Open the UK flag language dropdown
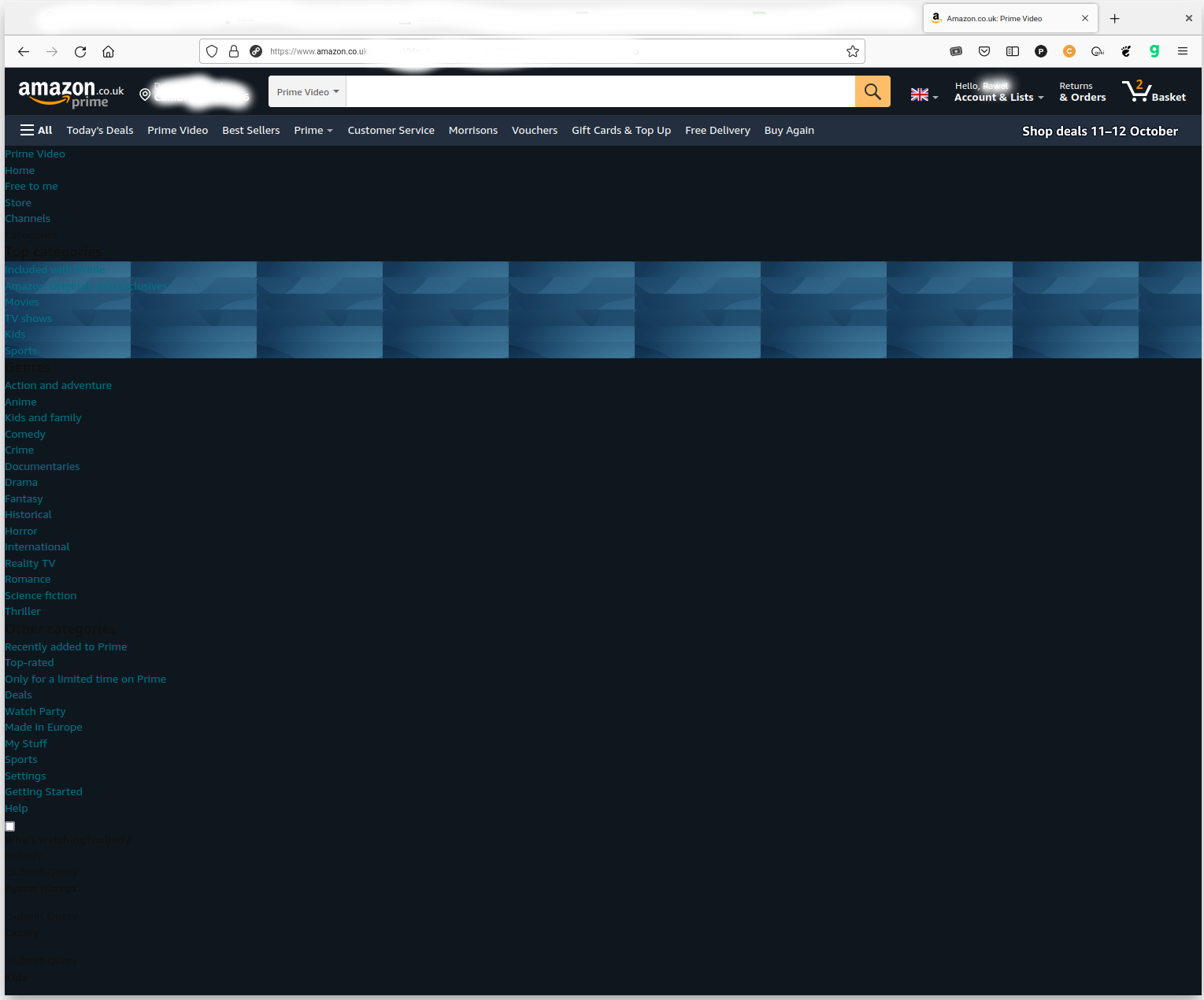 [x=924, y=94]
